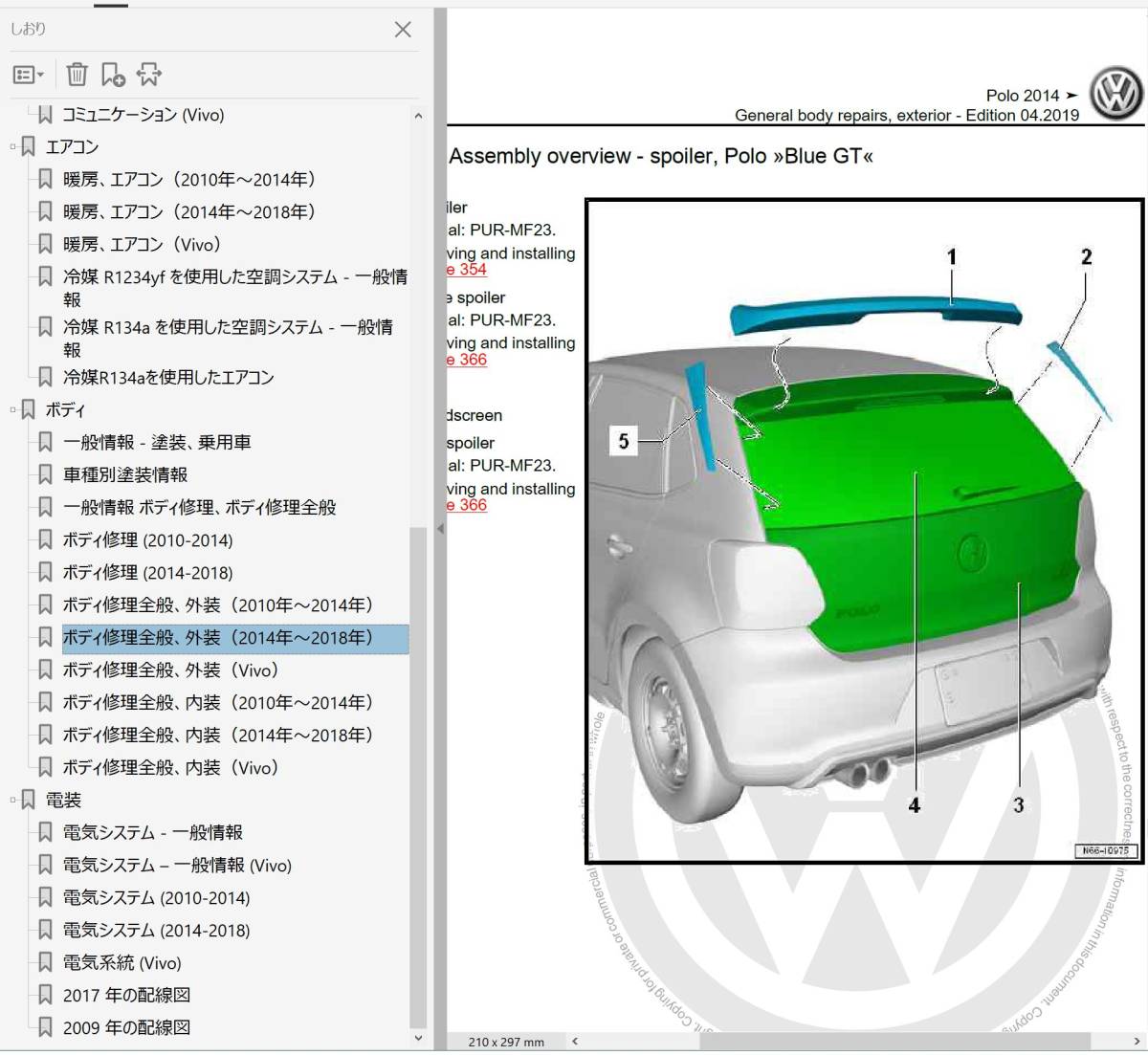The height and width of the screenshot is (1055, 1148).
Task: Open ボディ修理全般、内装（2010年～2014年）bookmark
Action: click(x=218, y=703)
